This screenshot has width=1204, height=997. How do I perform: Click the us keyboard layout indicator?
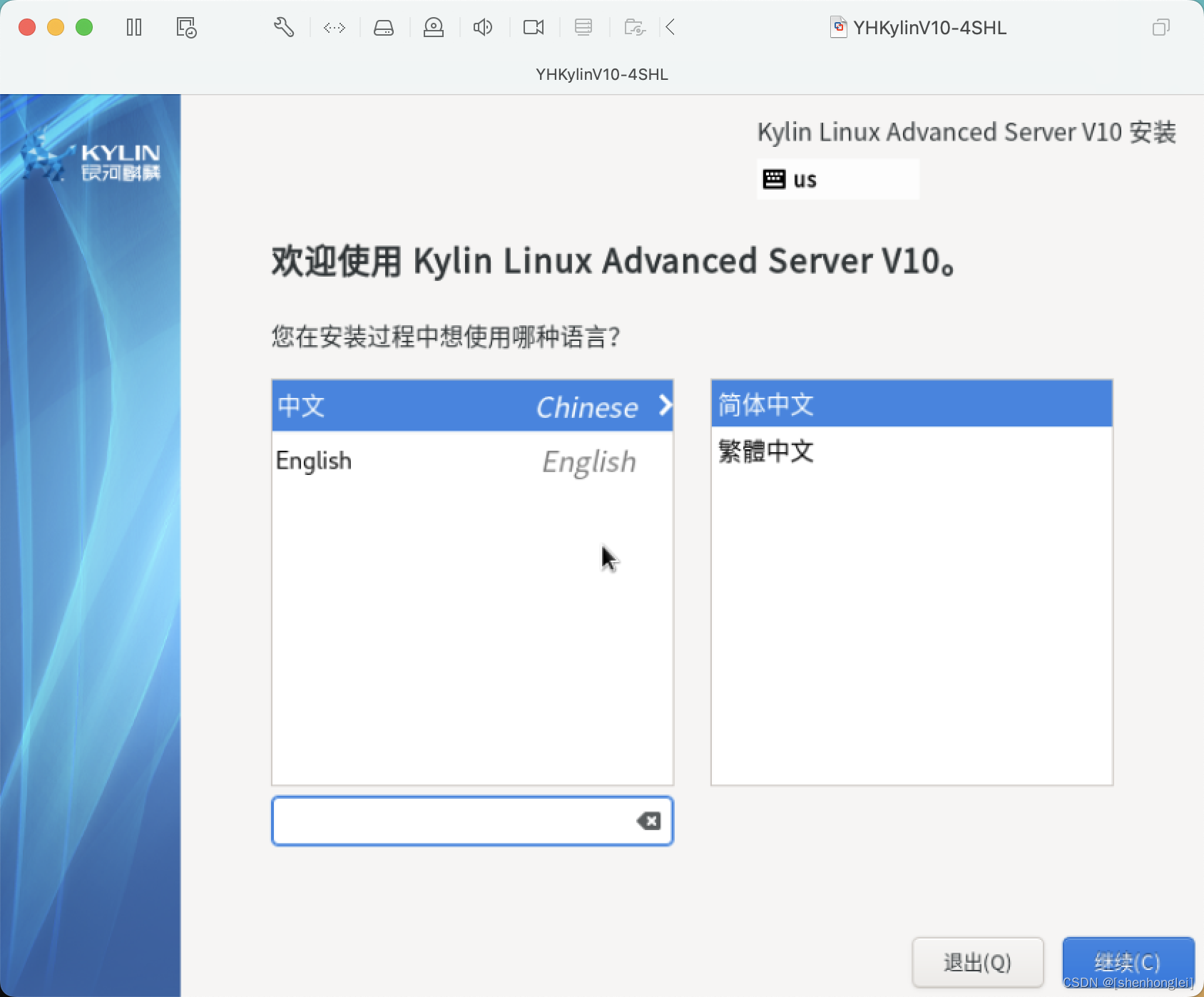[x=838, y=179]
